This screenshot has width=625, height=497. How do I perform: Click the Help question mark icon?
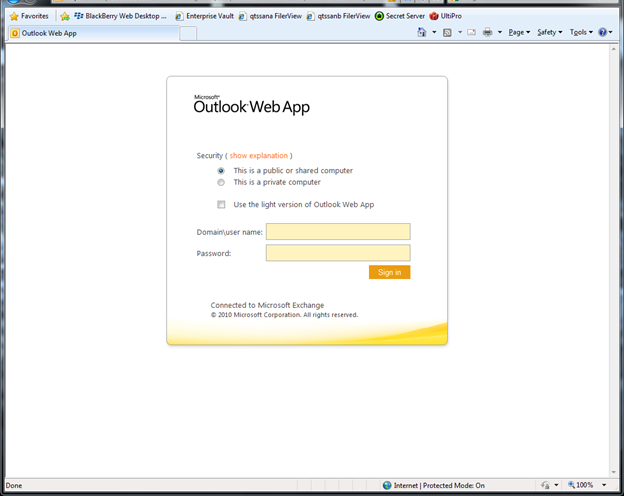(603, 32)
